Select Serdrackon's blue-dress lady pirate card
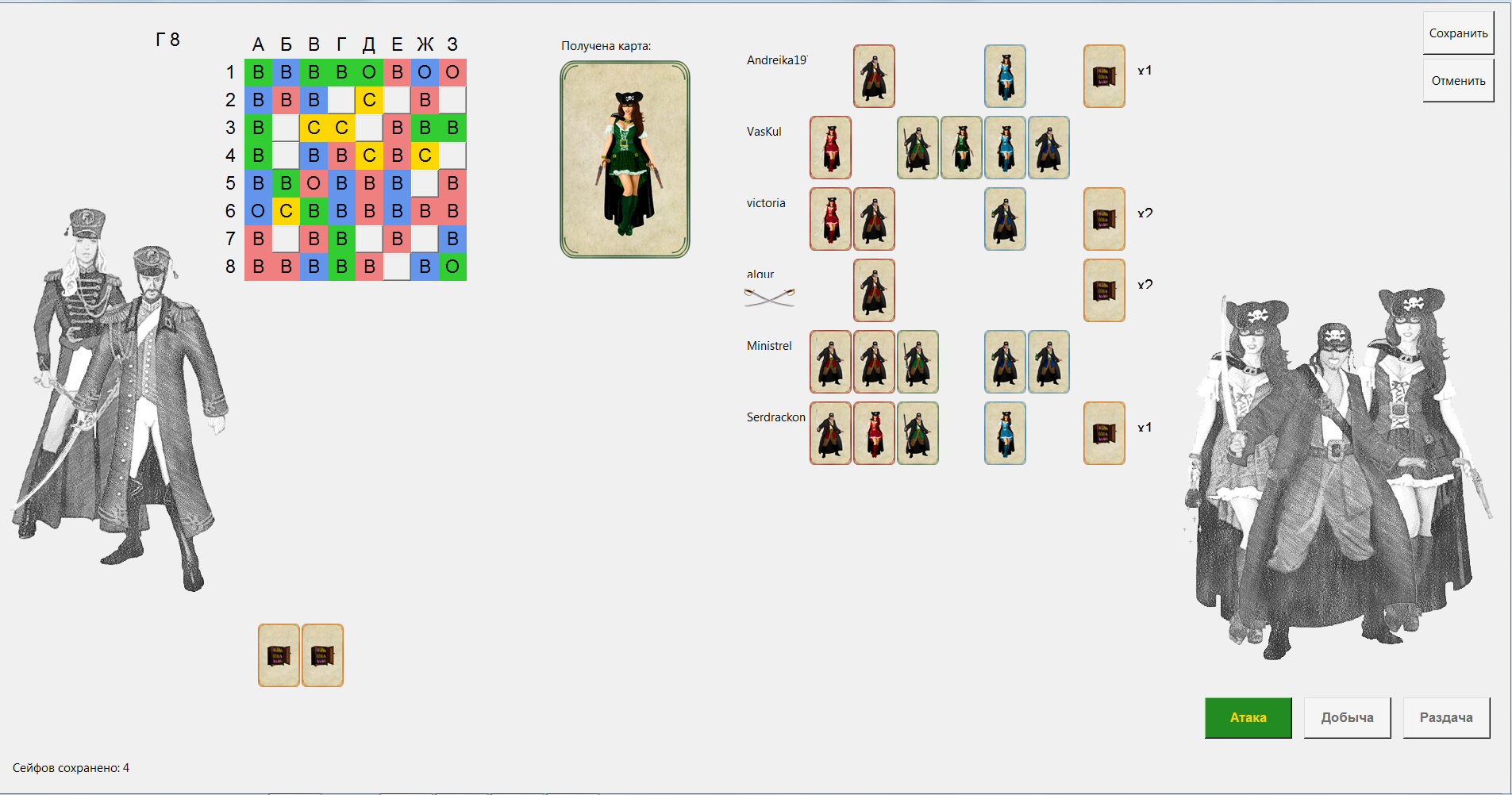This screenshot has width=1512, height=795. pos(1005,433)
